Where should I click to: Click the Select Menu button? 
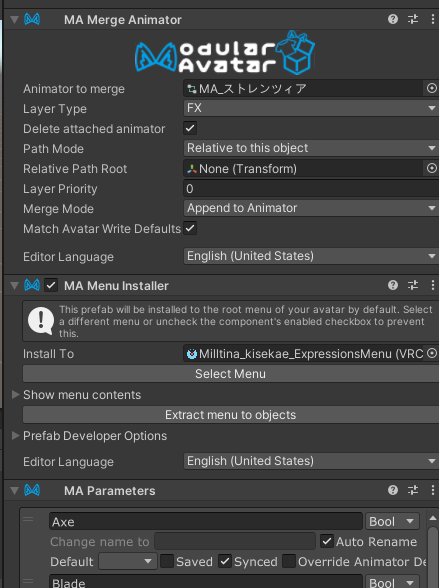(x=231, y=374)
